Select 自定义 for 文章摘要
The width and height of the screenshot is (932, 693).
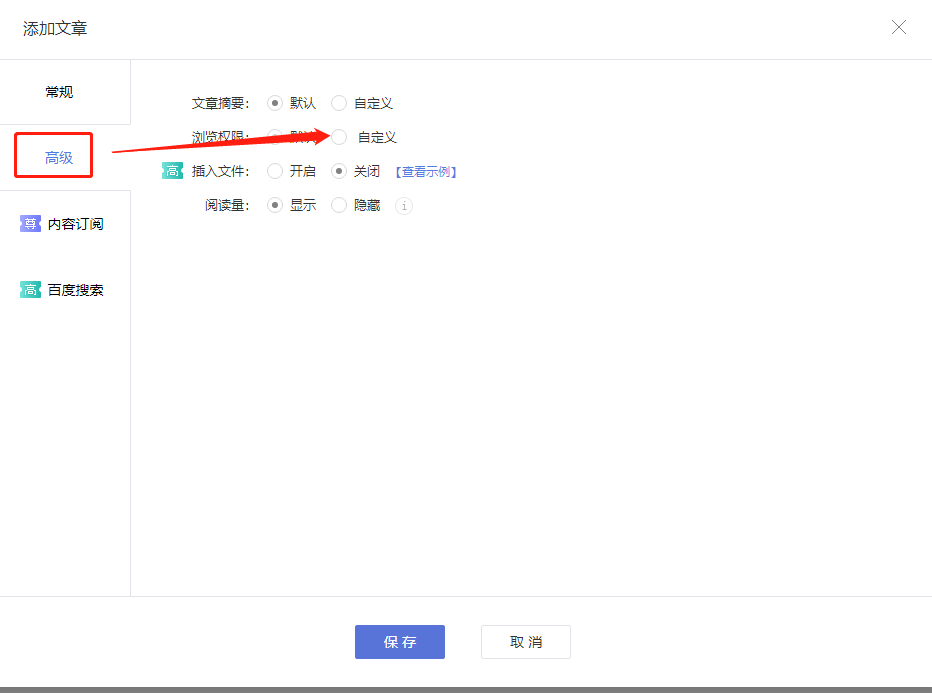tap(339, 103)
